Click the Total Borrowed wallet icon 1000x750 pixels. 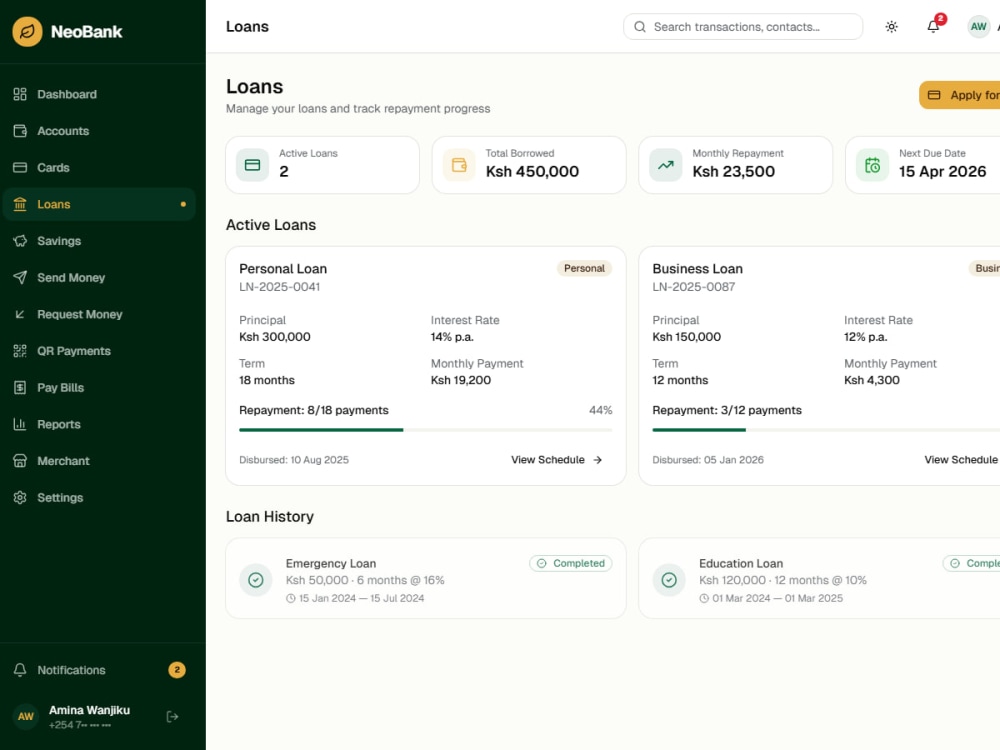pos(459,165)
